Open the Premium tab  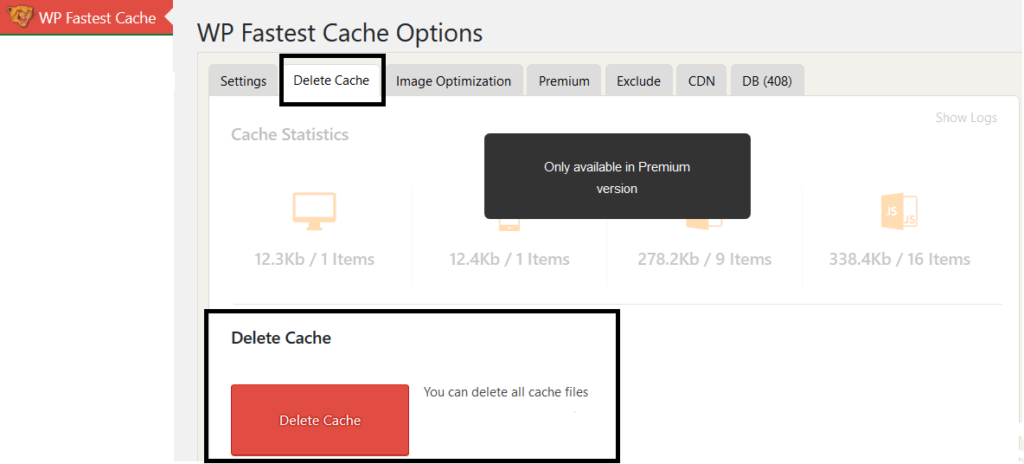click(x=564, y=82)
